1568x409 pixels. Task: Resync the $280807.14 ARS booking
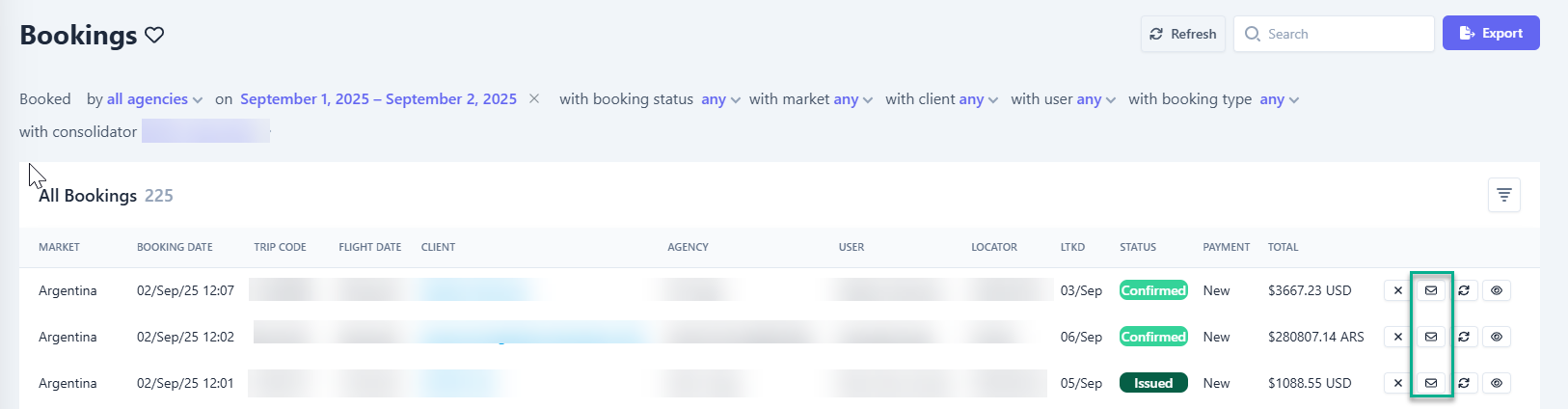point(1464,337)
